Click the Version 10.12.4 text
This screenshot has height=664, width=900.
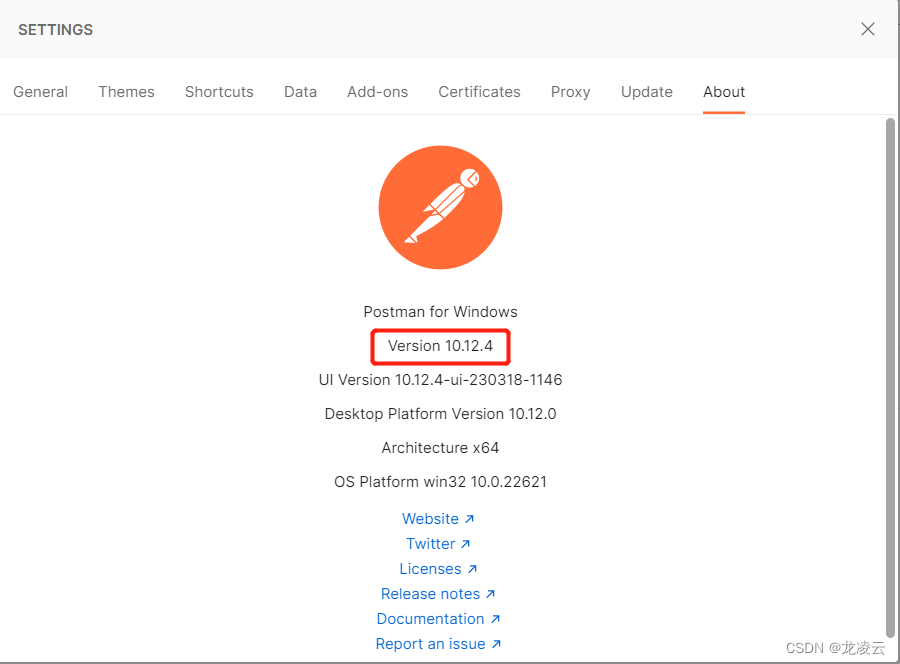[440, 346]
